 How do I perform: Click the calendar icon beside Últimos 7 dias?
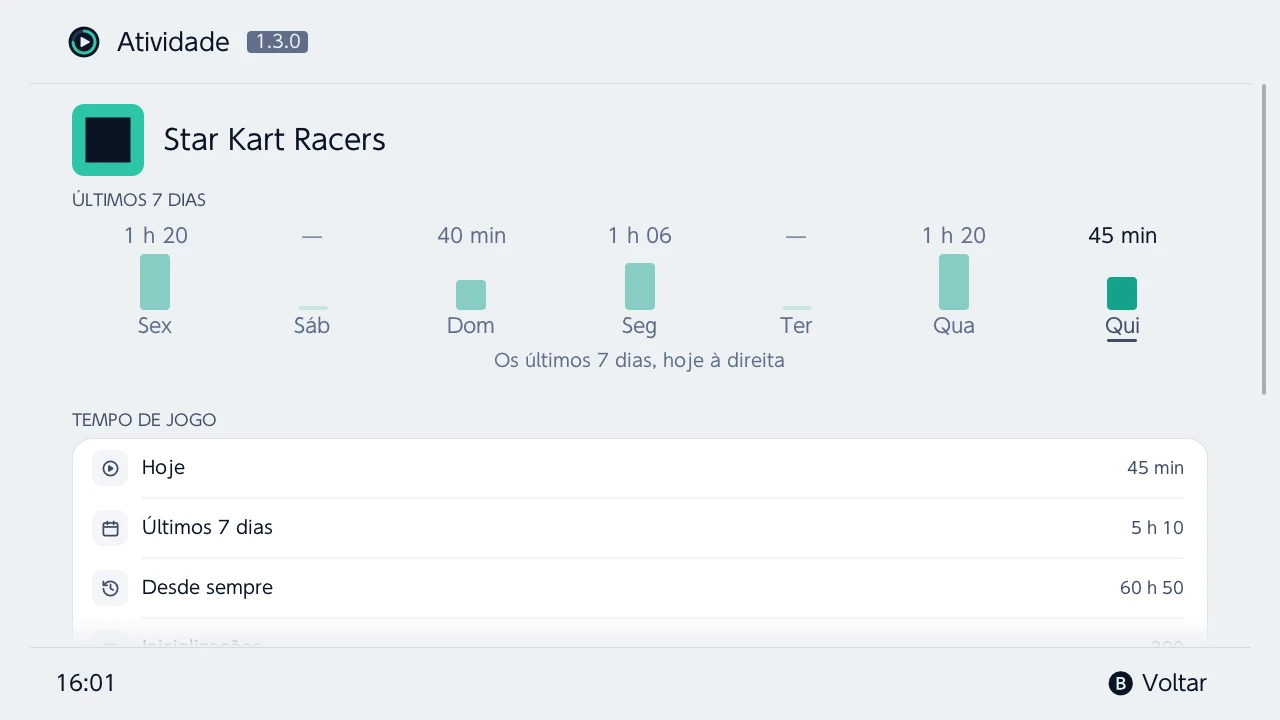click(110, 528)
